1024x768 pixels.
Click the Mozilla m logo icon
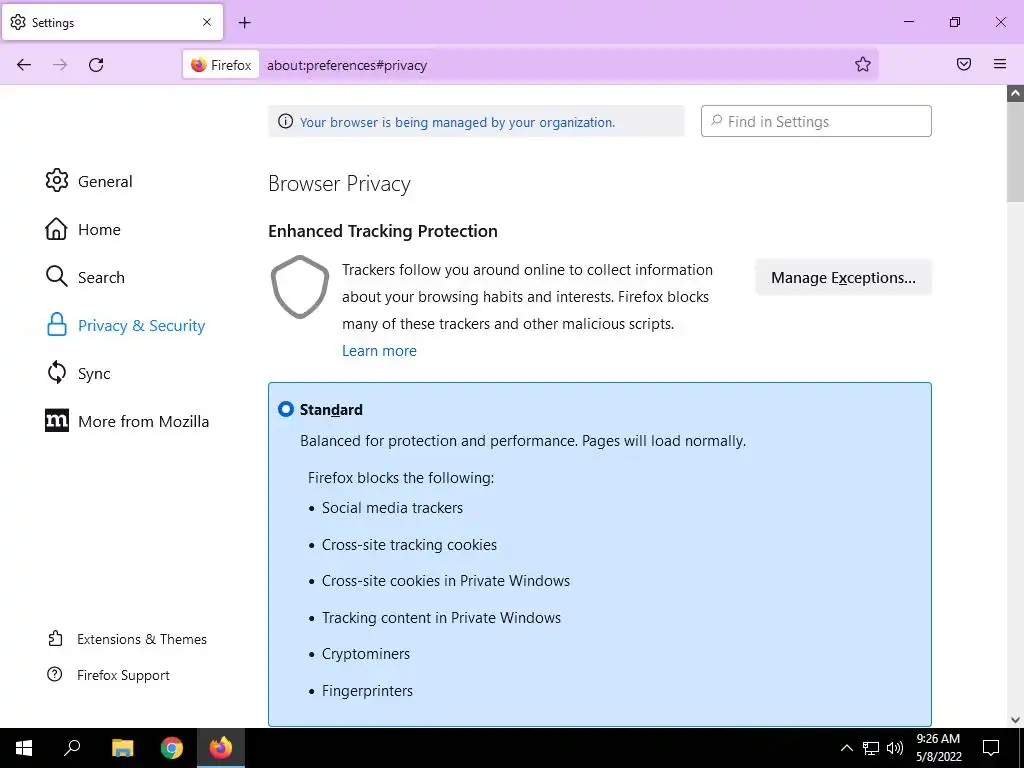pyautogui.click(x=57, y=421)
